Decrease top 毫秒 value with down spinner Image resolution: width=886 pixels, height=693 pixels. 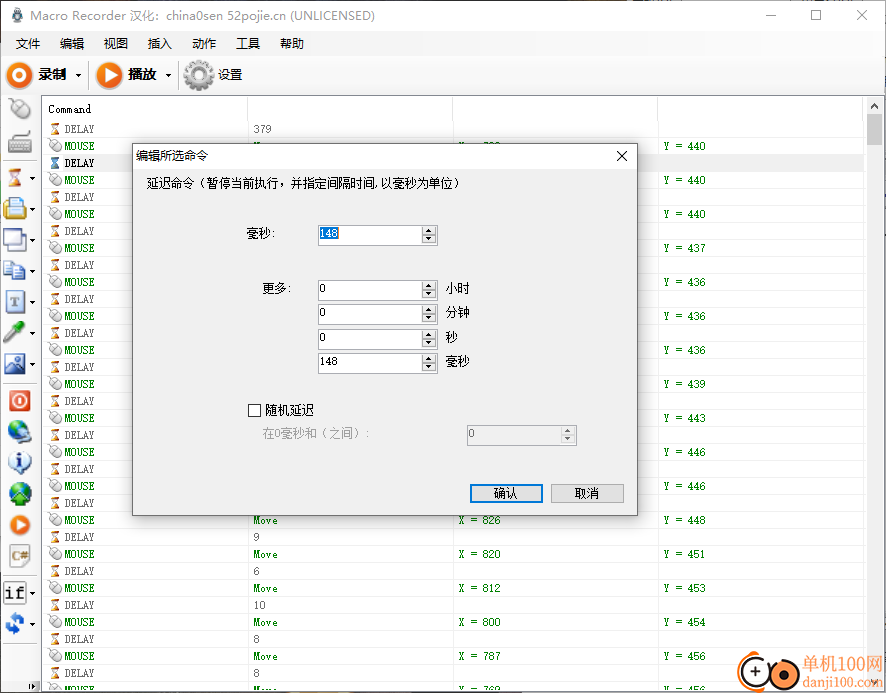pos(429,239)
